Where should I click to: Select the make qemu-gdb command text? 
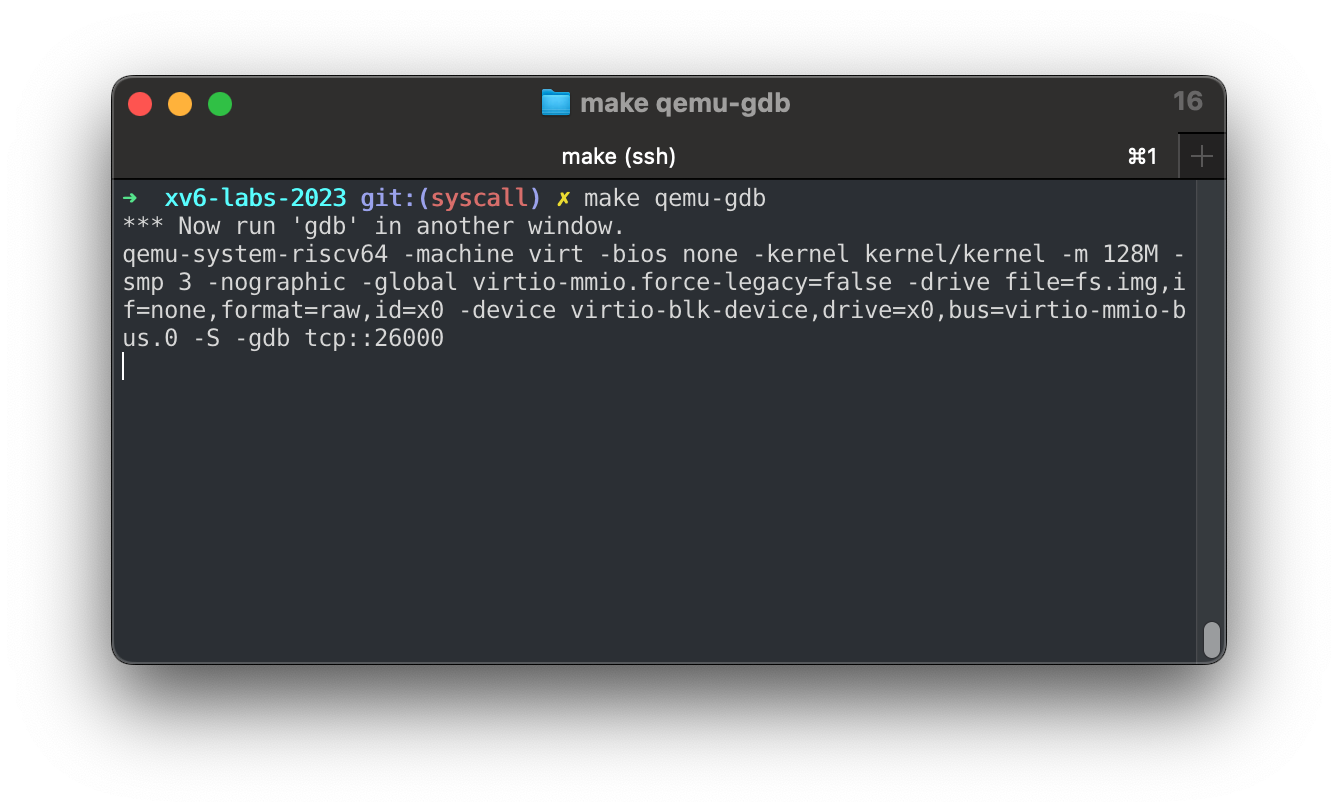(675, 198)
